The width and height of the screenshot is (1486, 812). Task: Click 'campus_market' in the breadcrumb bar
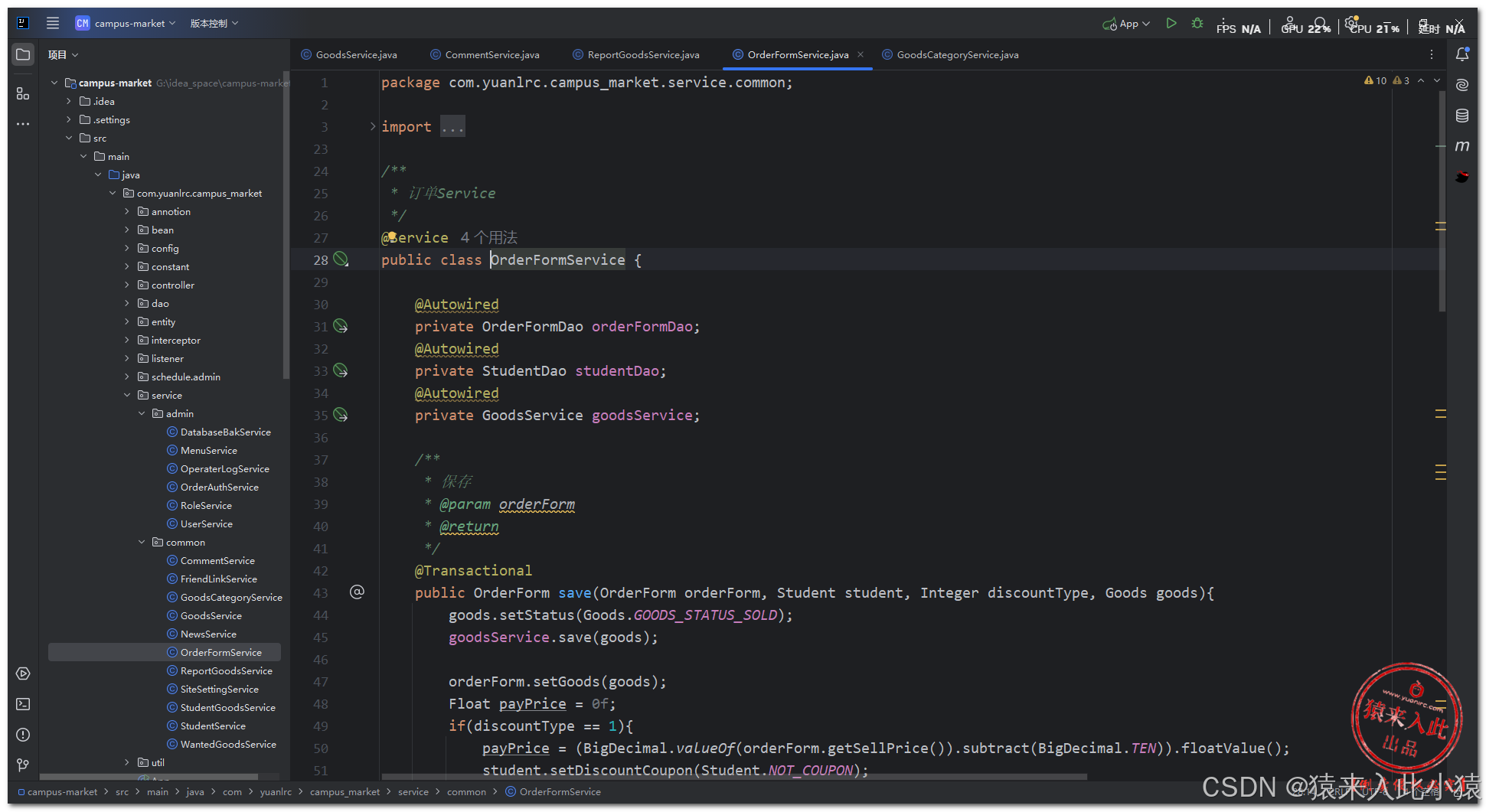pos(345,792)
